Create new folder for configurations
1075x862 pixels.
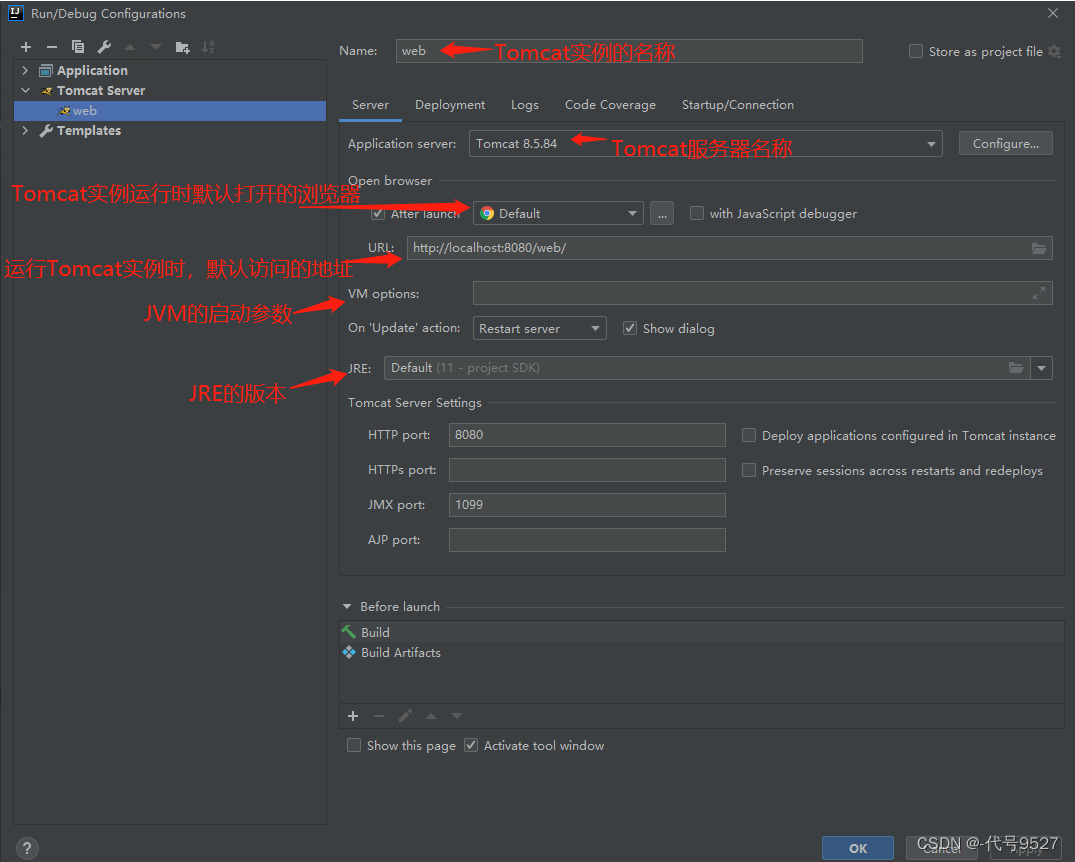click(182, 47)
